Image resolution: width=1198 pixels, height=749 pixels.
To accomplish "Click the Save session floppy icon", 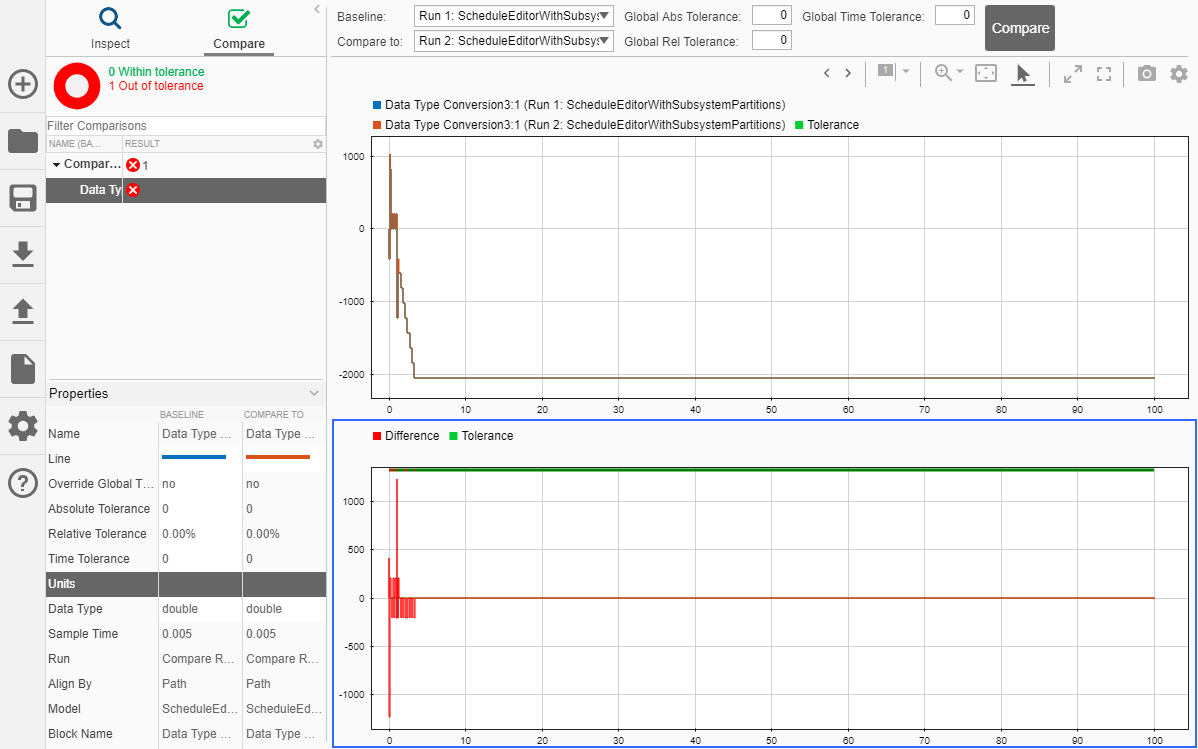I will point(23,198).
